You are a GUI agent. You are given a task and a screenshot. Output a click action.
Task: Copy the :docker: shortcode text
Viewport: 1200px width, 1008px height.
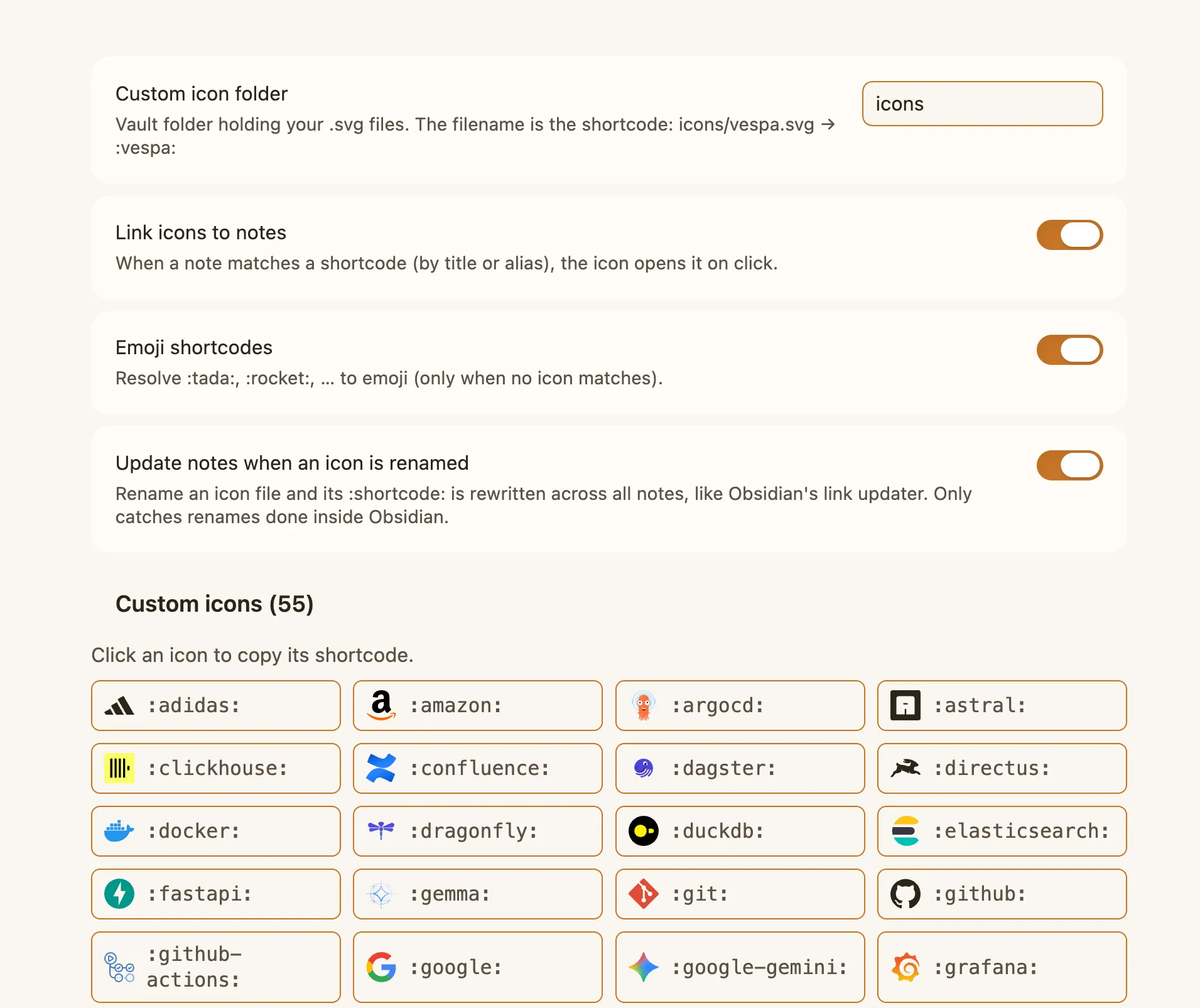193,831
